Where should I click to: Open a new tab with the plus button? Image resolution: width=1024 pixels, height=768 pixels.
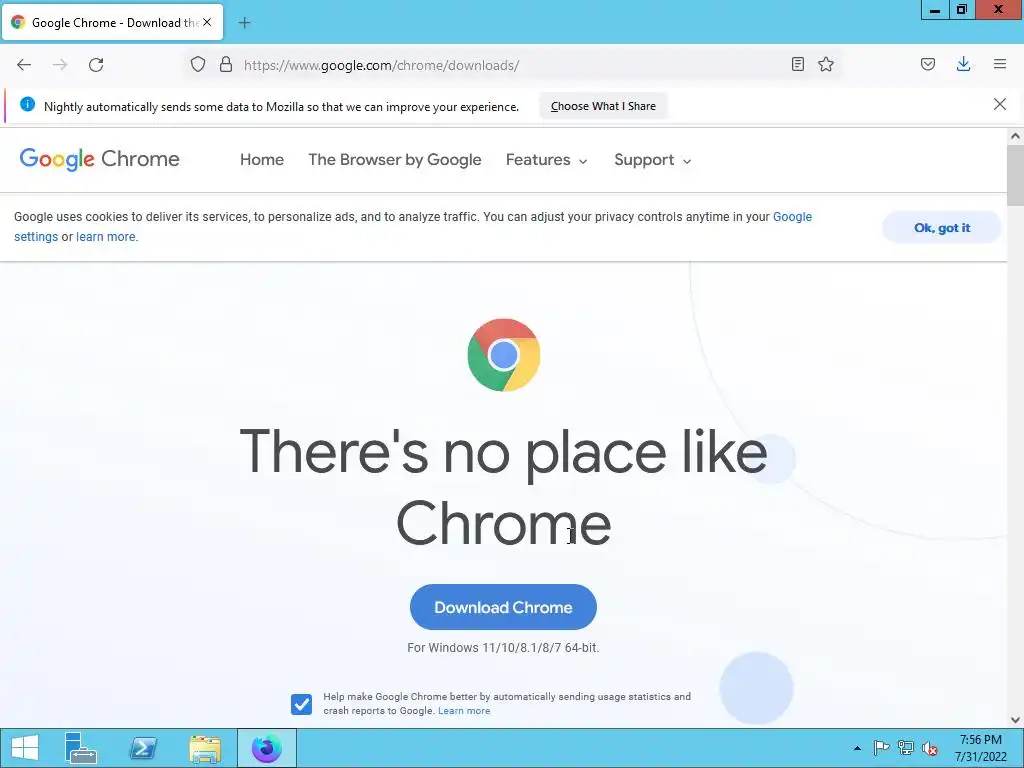point(244,23)
